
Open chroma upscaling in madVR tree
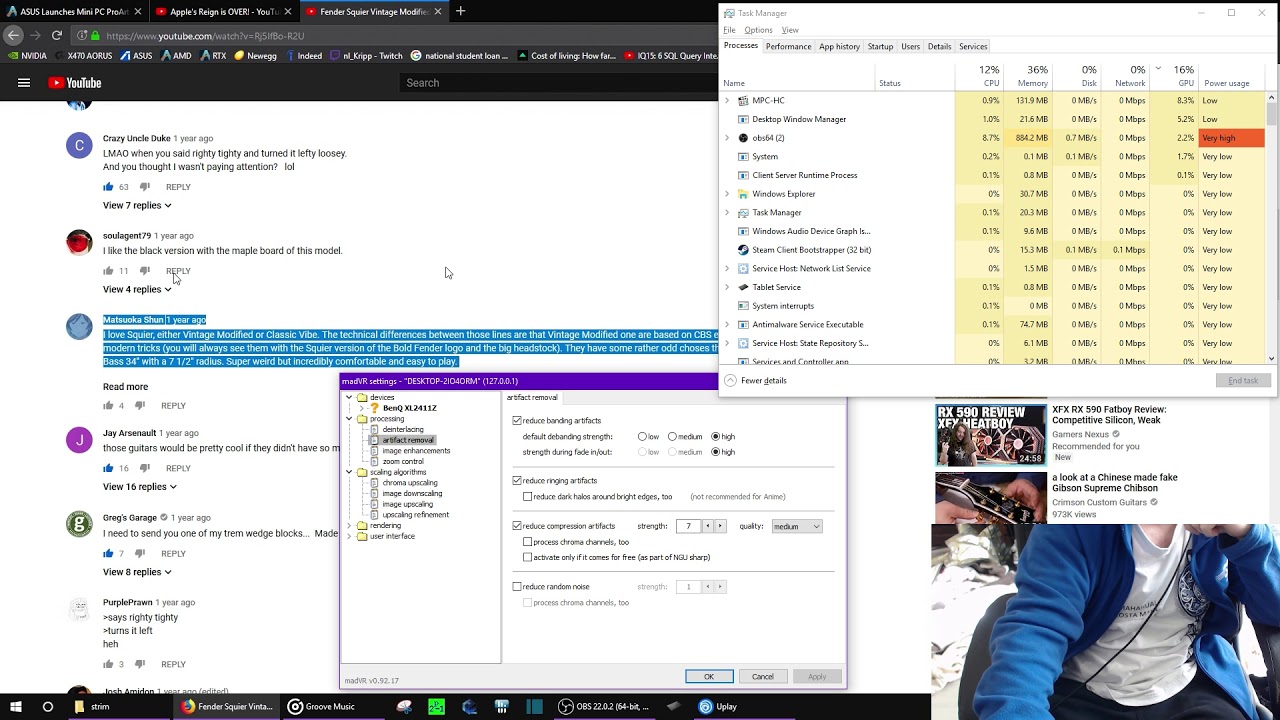tap(410, 483)
